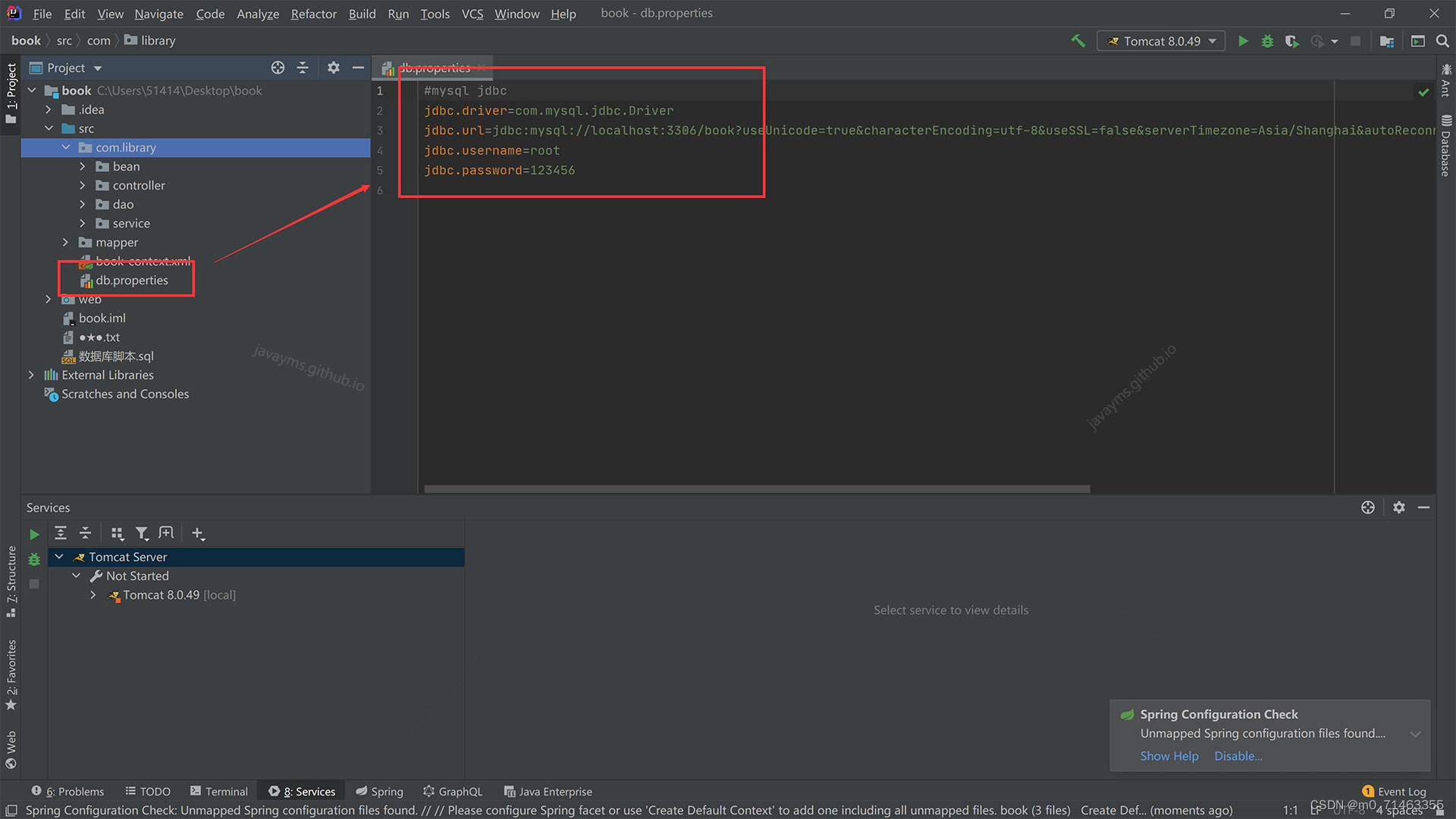Viewport: 1456px width, 819px height.
Task: Click the Debug bug icon in the top toolbar
Action: [x=1267, y=41]
